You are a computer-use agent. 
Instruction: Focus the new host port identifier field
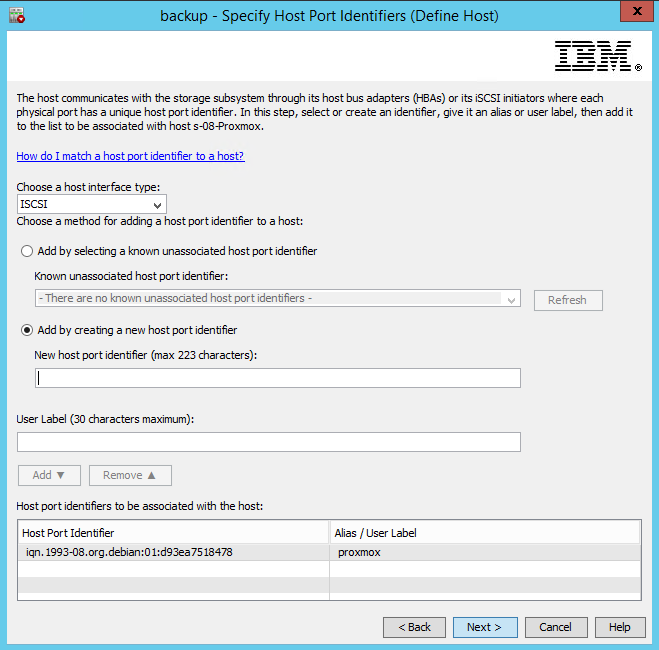point(269,378)
